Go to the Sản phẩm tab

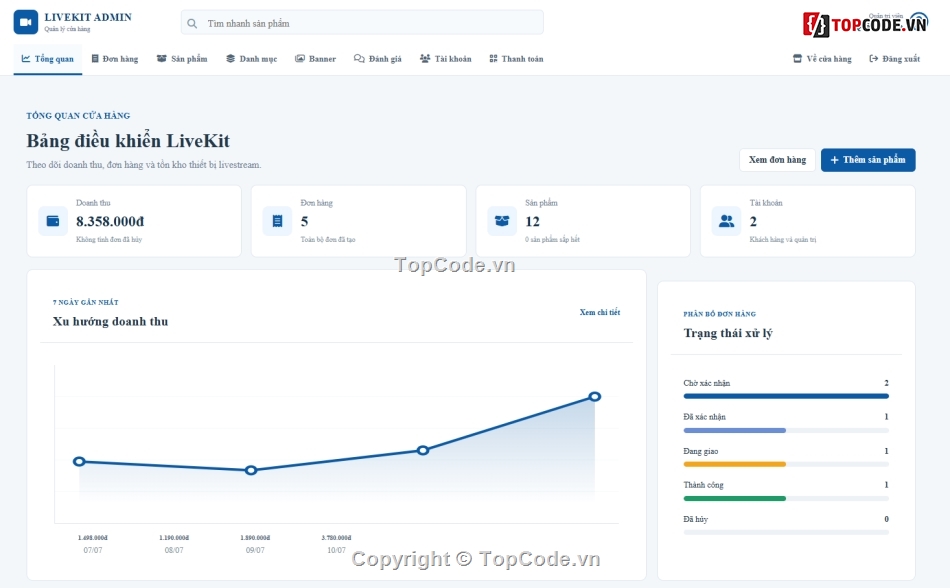point(182,59)
